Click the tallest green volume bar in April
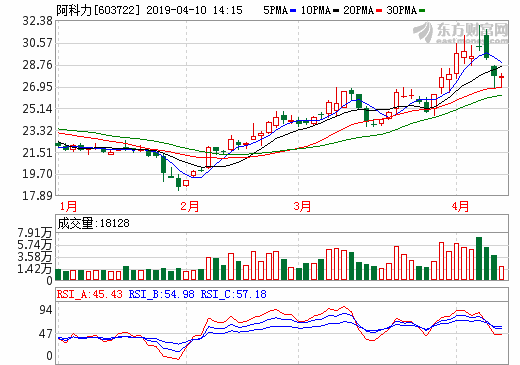This screenshot has width=520, height=365. (x=479, y=258)
